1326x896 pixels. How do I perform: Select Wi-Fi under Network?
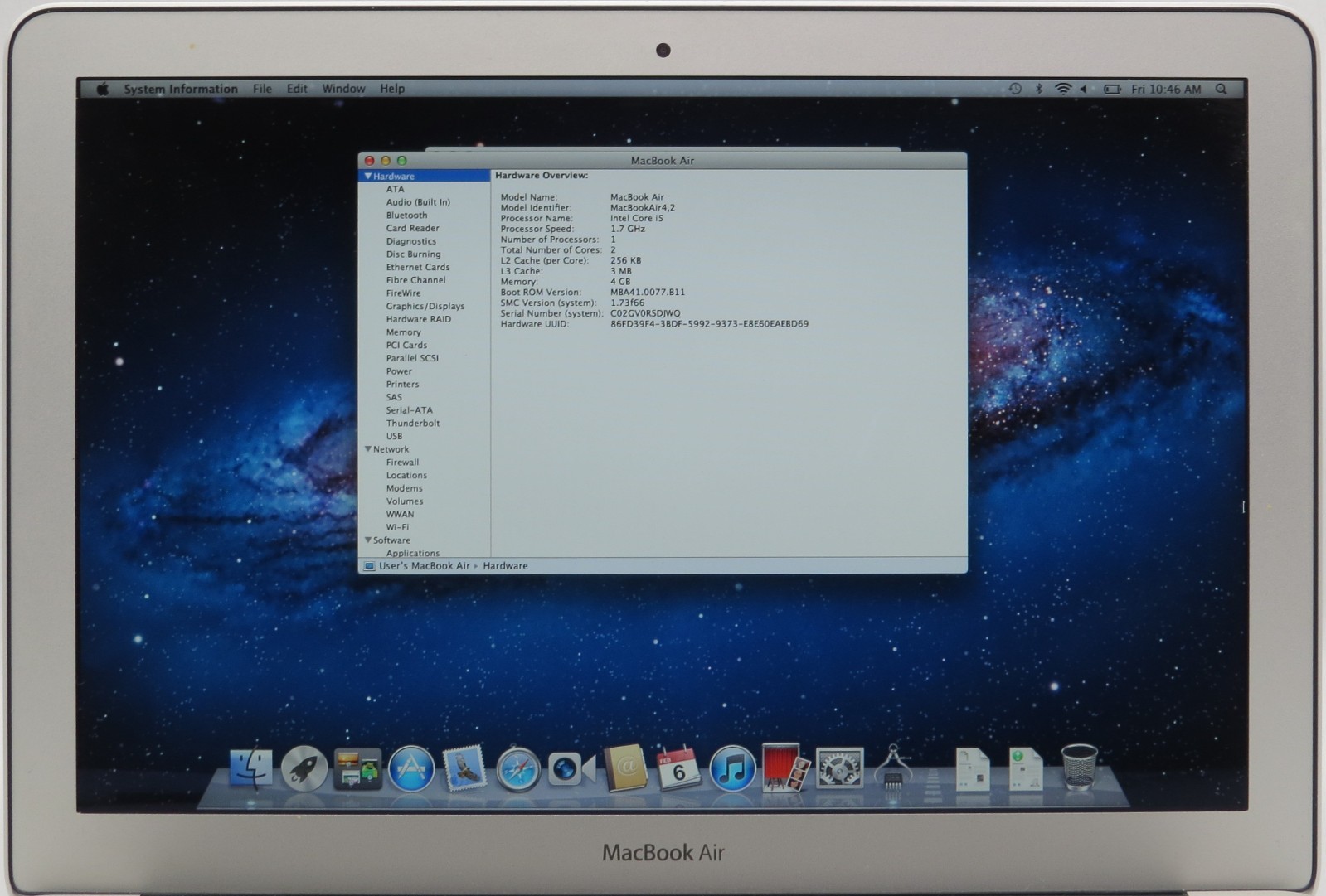coord(397,527)
